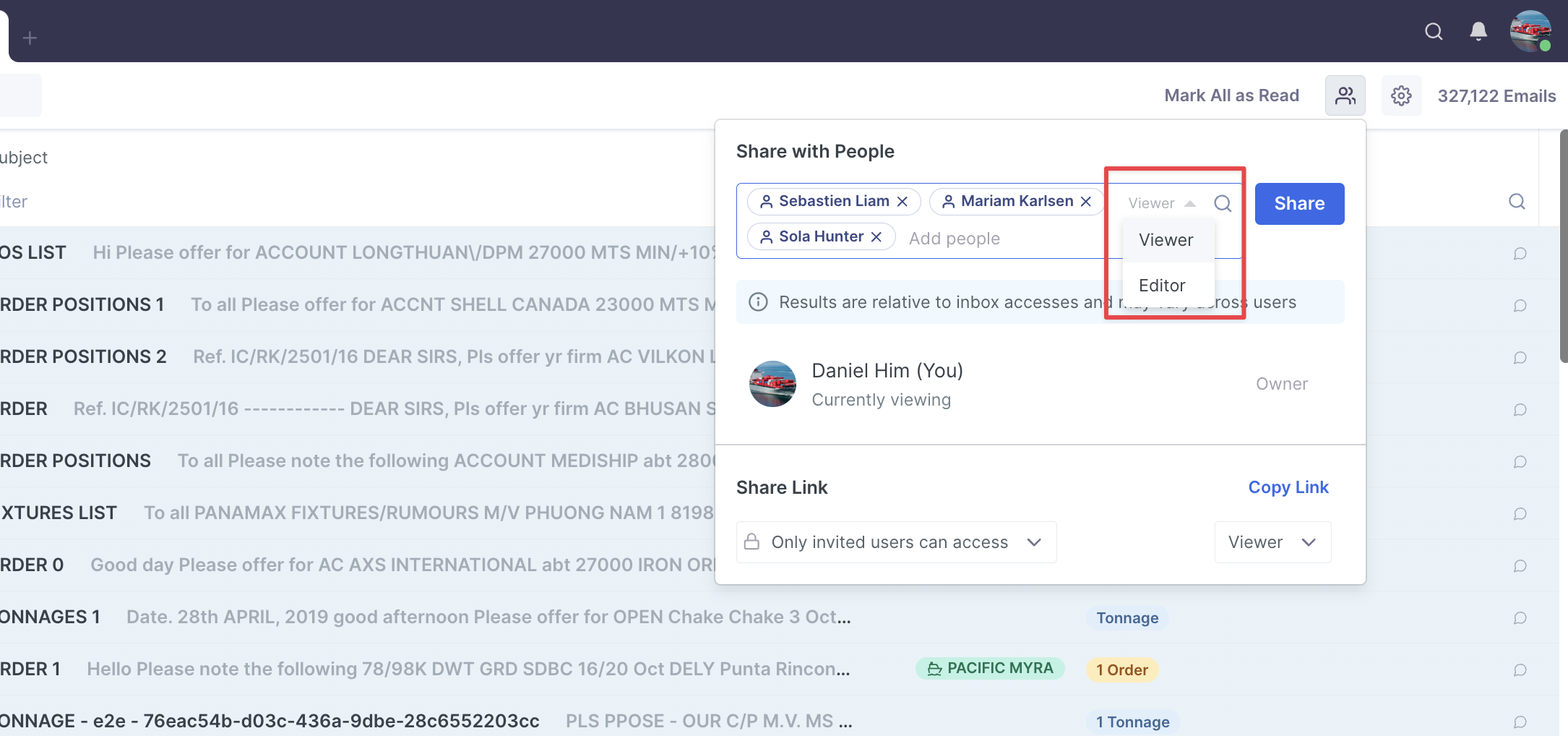Select Viewer option in role menu
The height and width of the screenshot is (736, 1568).
[x=1166, y=240]
